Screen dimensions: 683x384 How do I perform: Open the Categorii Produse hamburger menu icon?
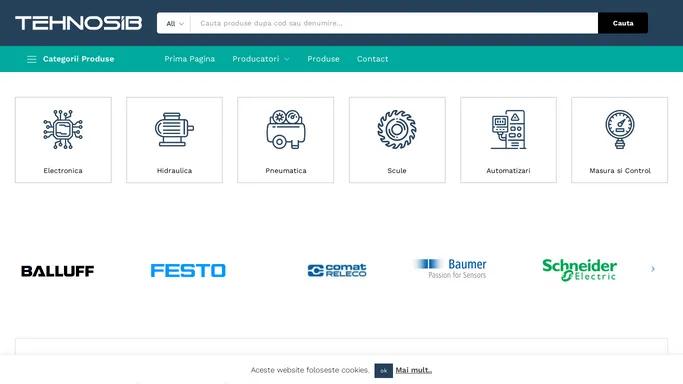point(31,59)
